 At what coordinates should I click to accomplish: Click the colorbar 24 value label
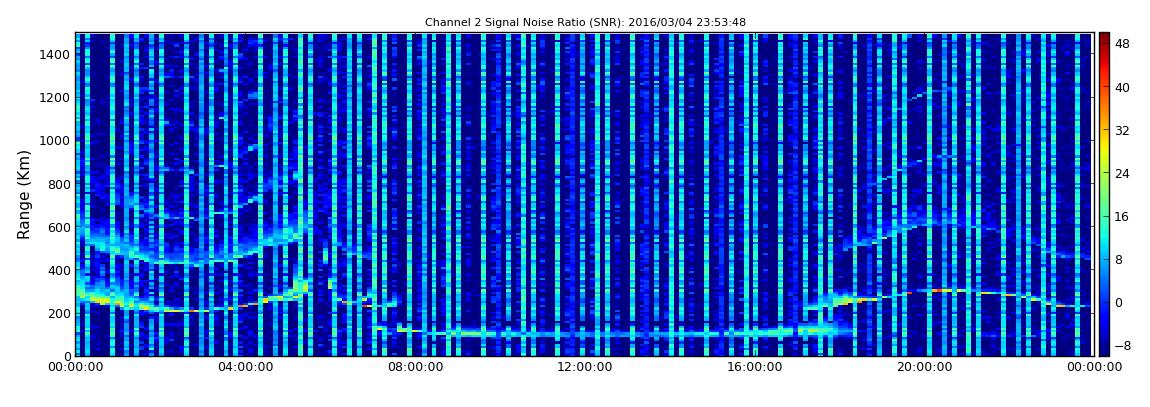point(1122,174)
